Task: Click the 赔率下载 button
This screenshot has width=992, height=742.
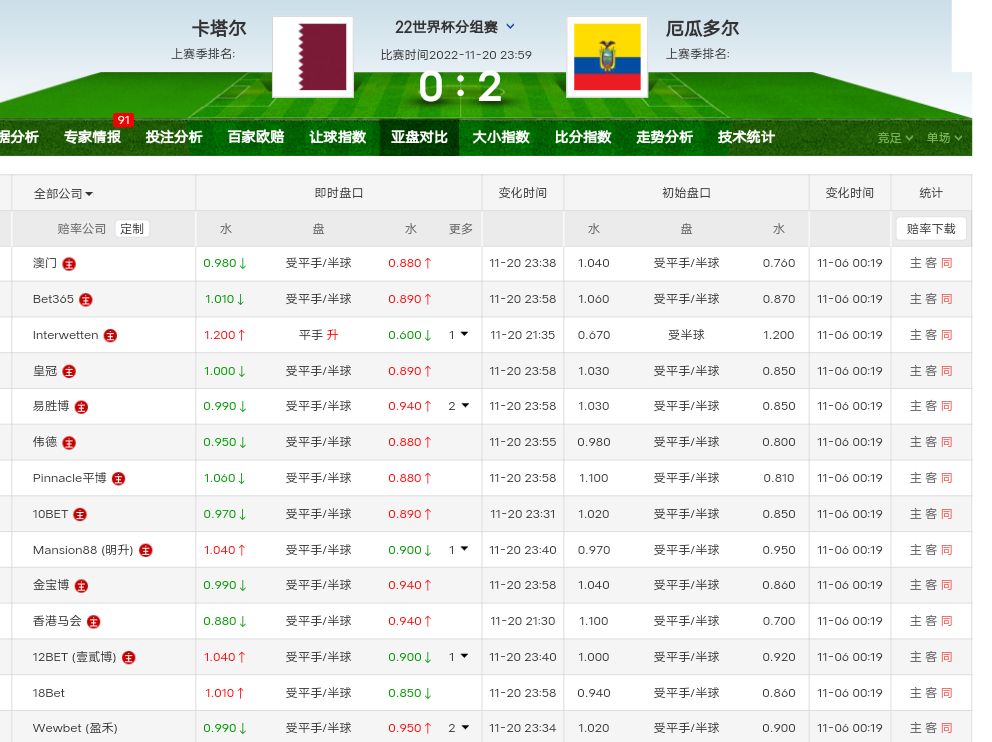Action: (x=930, y=229)
